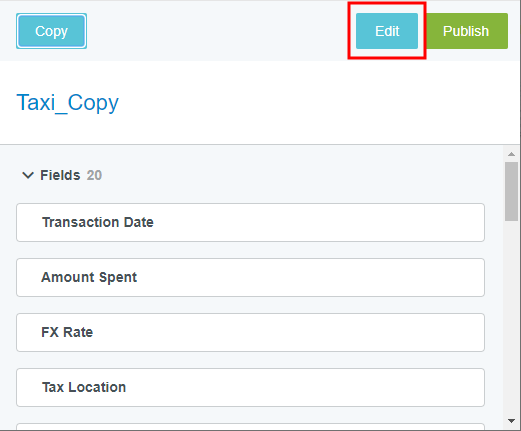521x431 pixels.
Task: Publish the Taxi_Copy expense type
Action: [466, 31]
